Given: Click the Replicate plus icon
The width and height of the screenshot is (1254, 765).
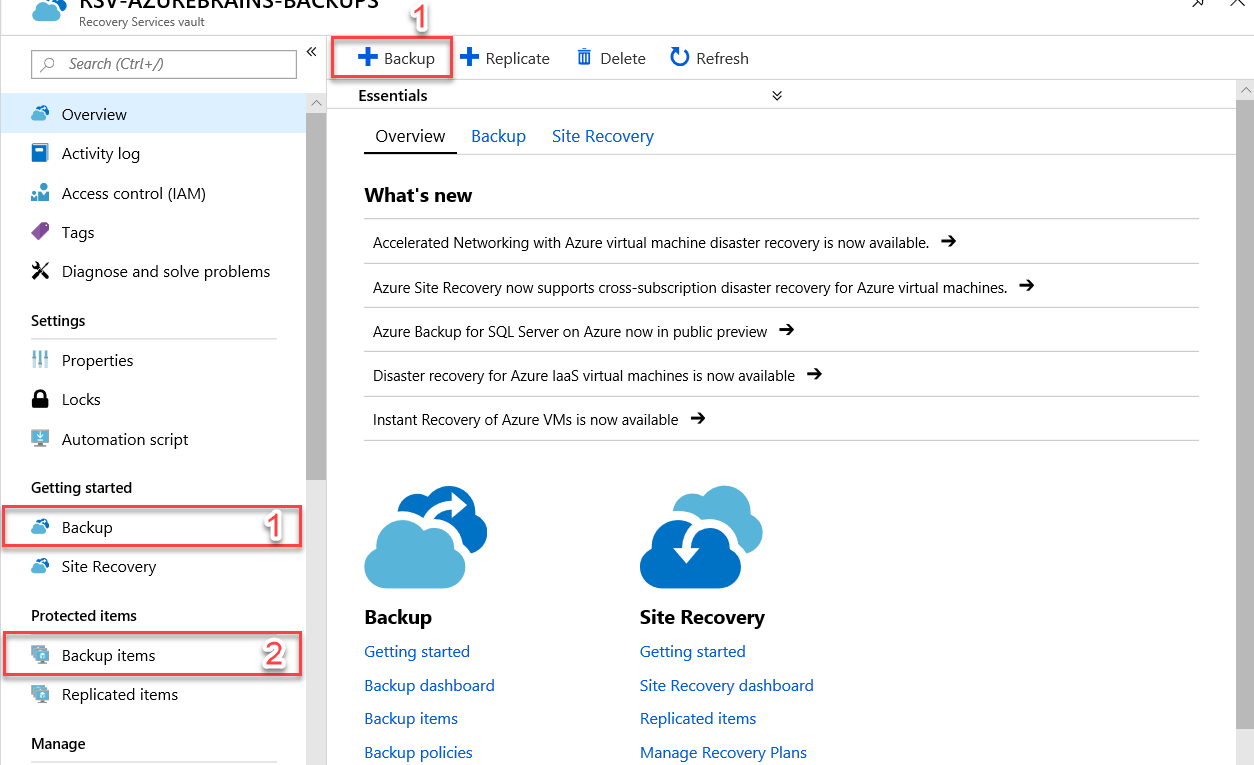Looking at the screenshot, I should (x=469, y=58).
